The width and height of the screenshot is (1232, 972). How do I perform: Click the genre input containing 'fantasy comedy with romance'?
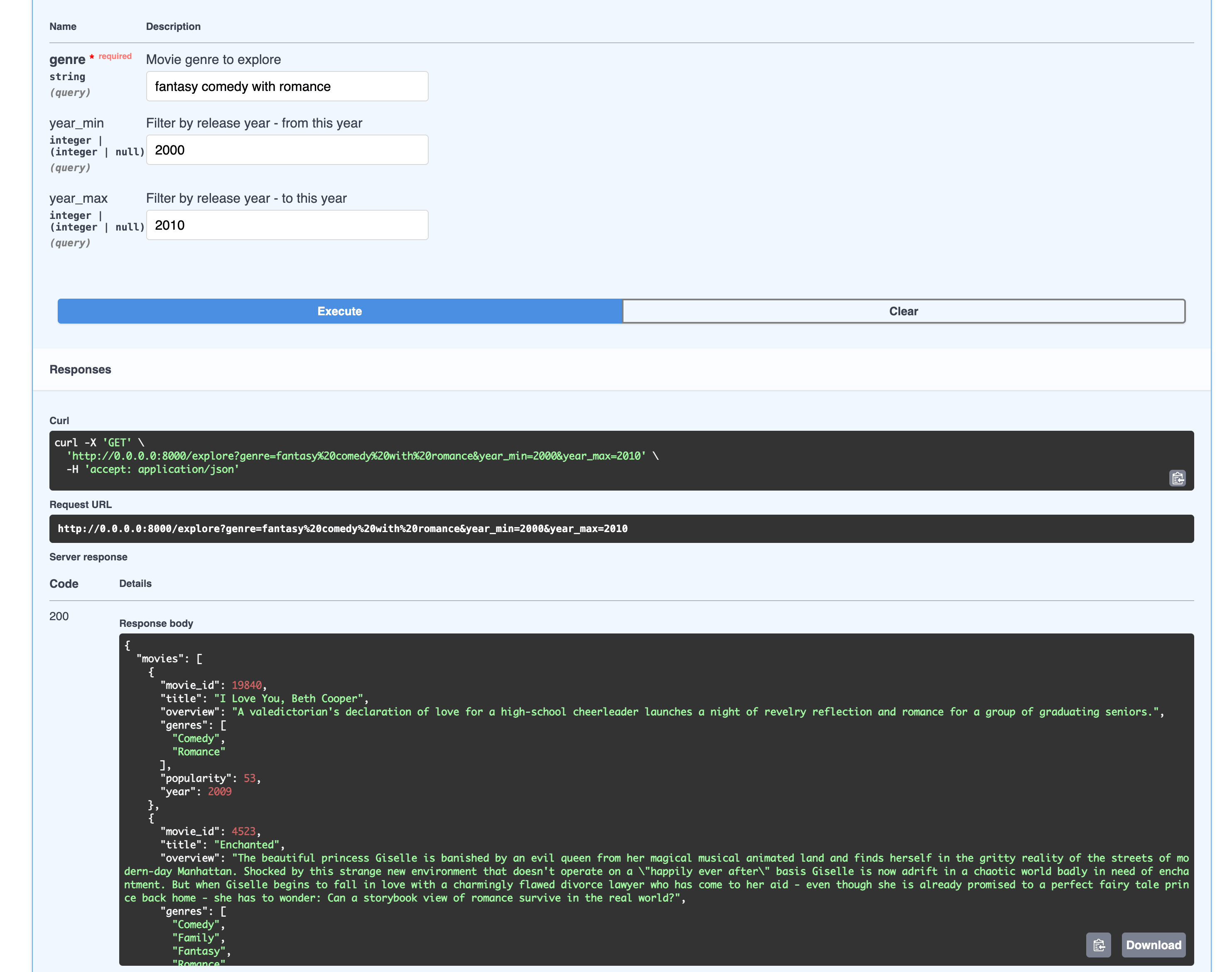(287, 86)
